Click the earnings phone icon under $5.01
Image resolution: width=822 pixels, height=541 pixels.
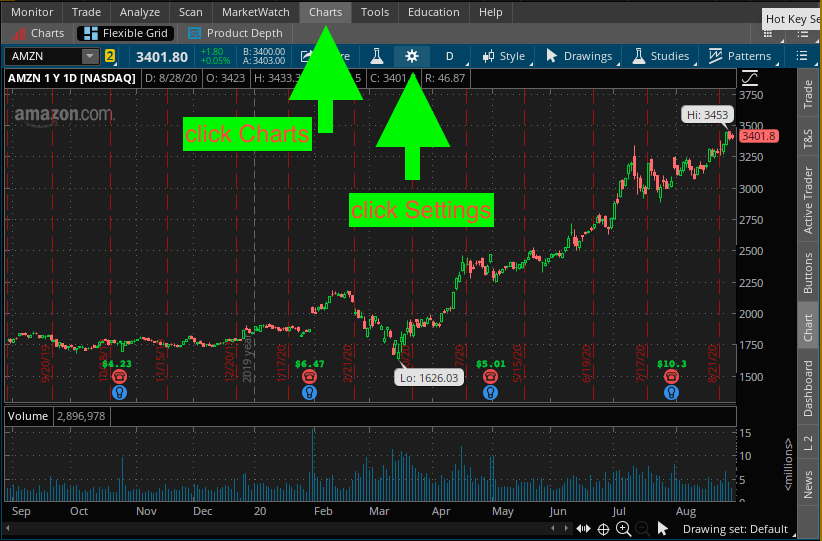pos(490,376)
